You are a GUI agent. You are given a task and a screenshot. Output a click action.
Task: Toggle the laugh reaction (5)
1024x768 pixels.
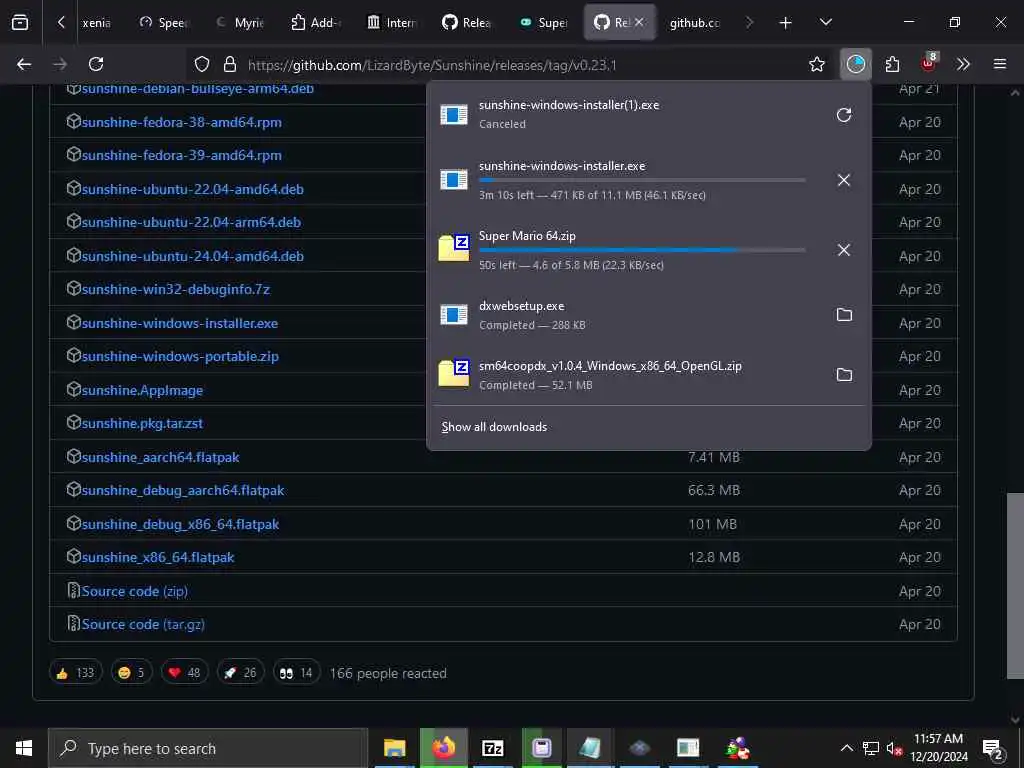point(132,673)
